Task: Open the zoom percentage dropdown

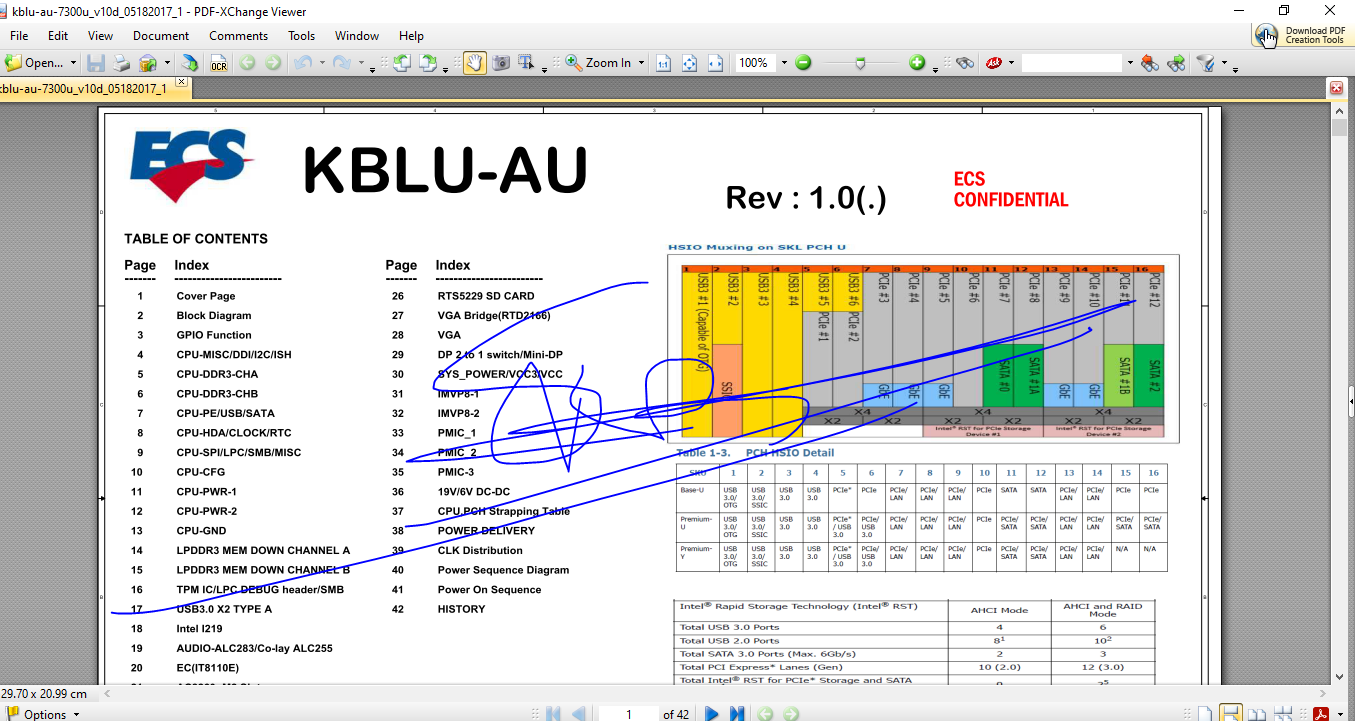Action: [784, 63]
